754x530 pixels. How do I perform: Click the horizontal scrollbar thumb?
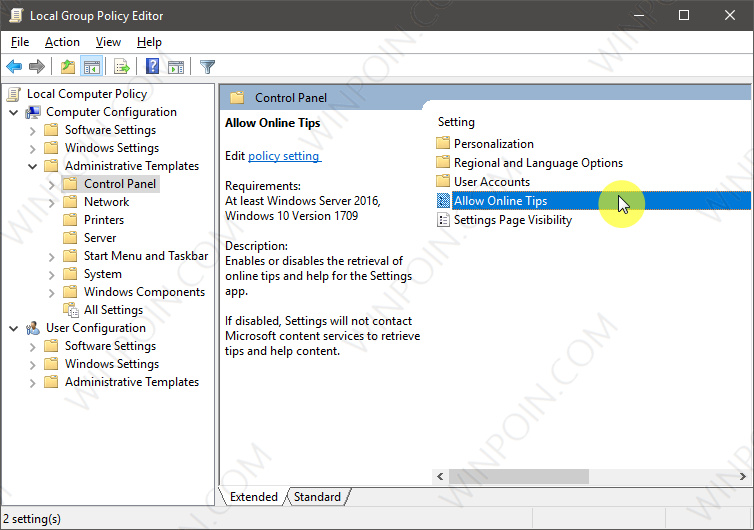(519, 476)
